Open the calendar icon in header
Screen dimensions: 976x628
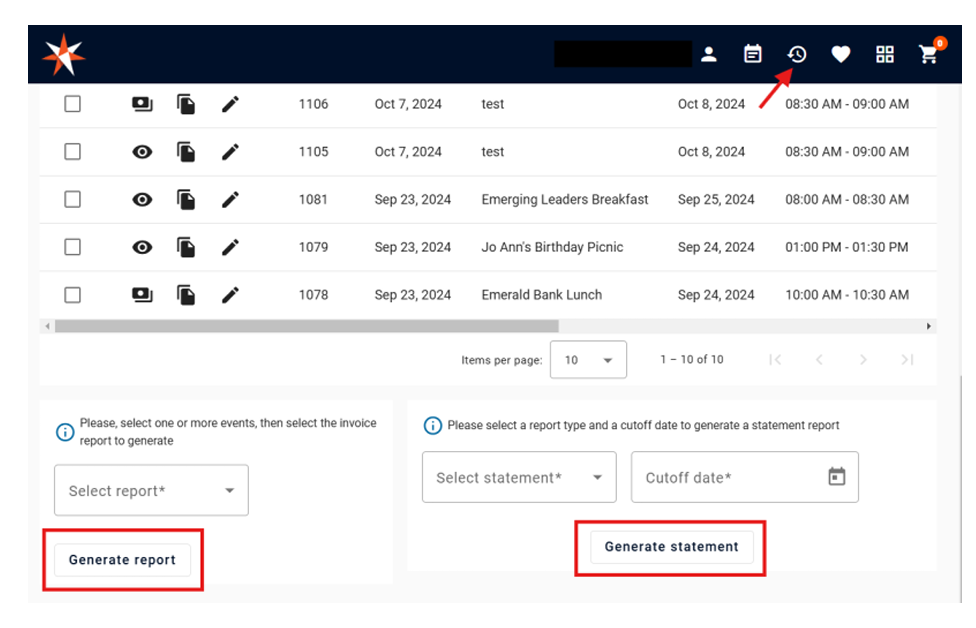pos(753,54)
